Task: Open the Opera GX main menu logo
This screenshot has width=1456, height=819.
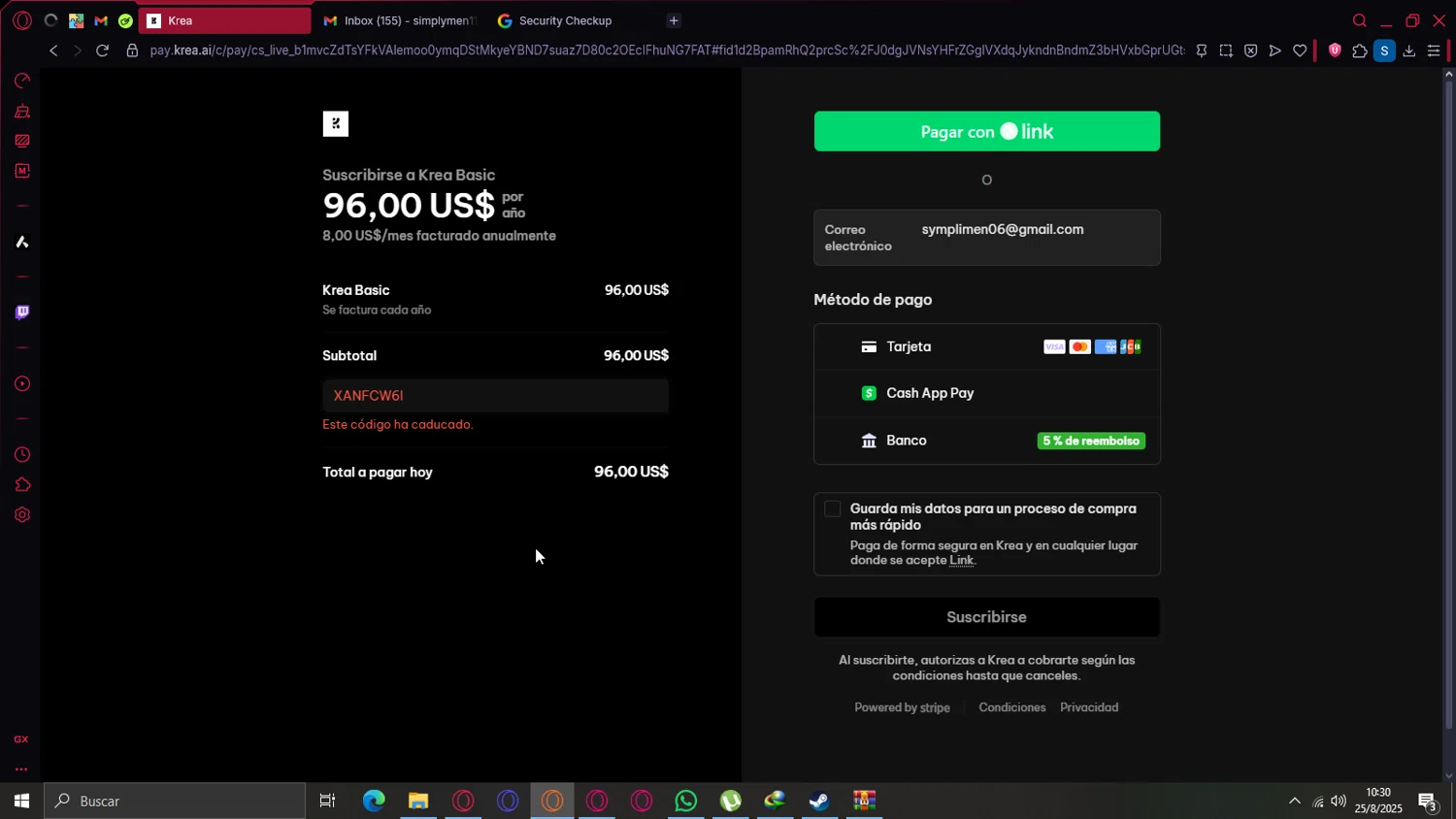Action: pyautogui.click(x=22, y=20)
